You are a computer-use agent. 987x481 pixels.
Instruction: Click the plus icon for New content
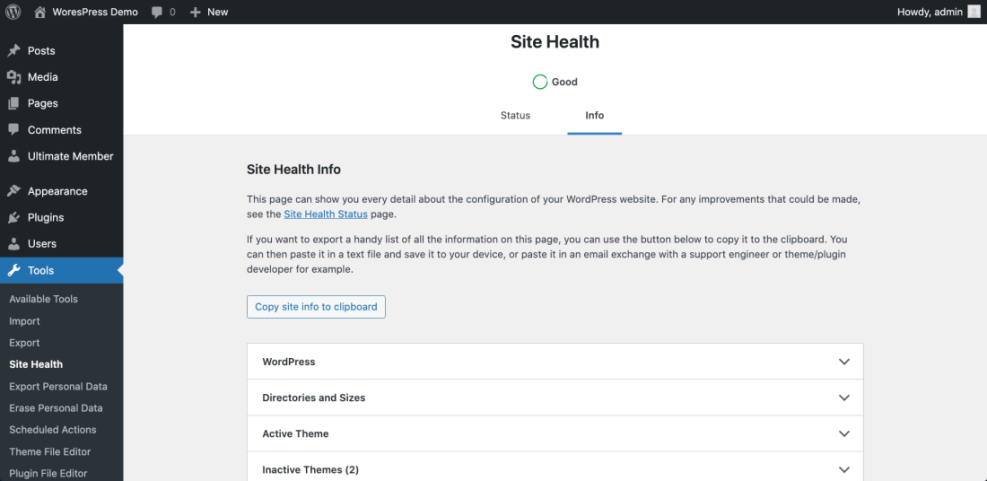[195, 12]
